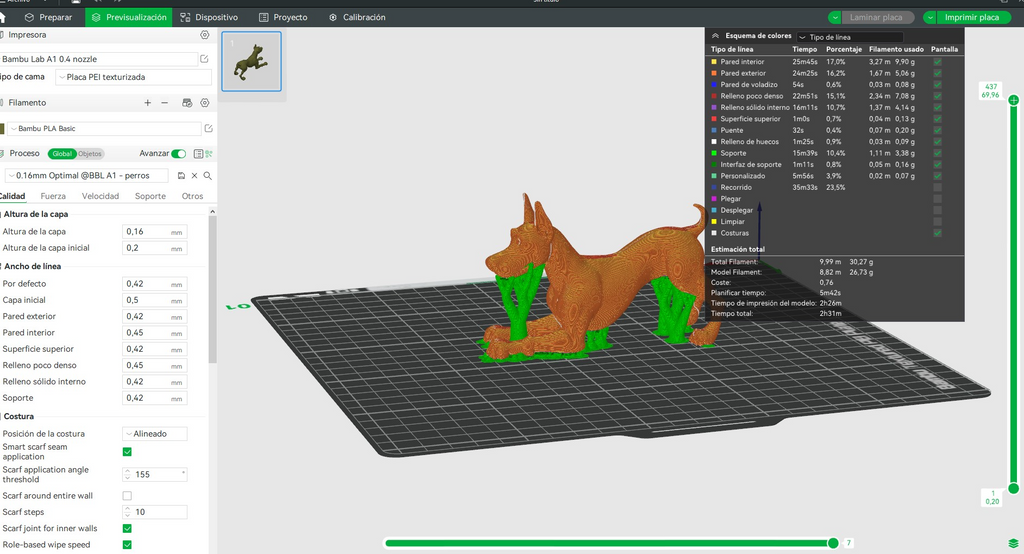Open dropdown arrow beside Imprimir placa
1024x554 pixels.
point(930,18)
